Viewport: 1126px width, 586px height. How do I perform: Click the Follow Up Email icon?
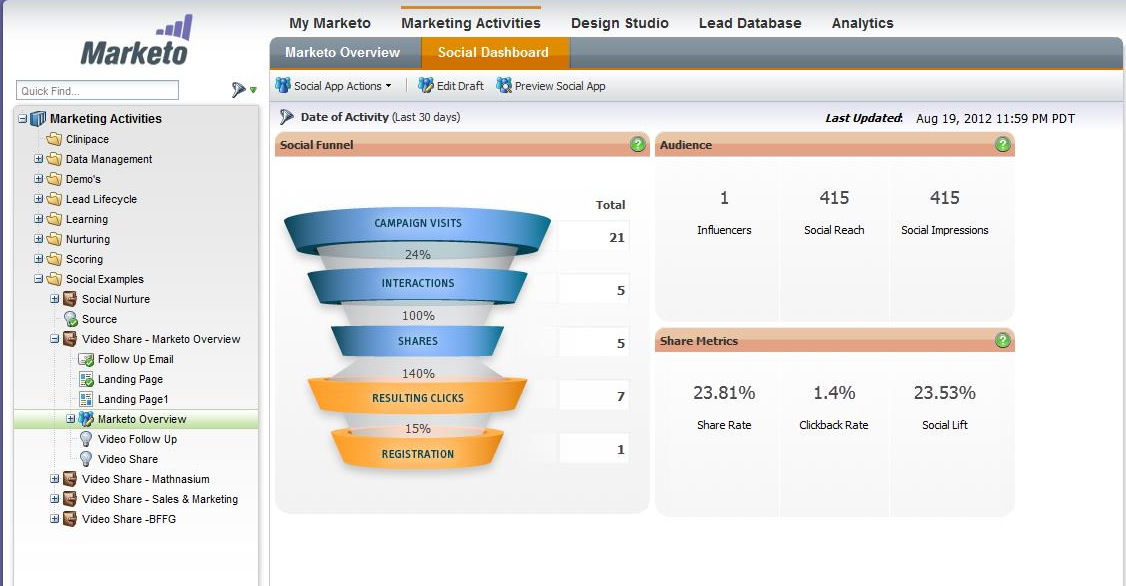click(86, 359)
